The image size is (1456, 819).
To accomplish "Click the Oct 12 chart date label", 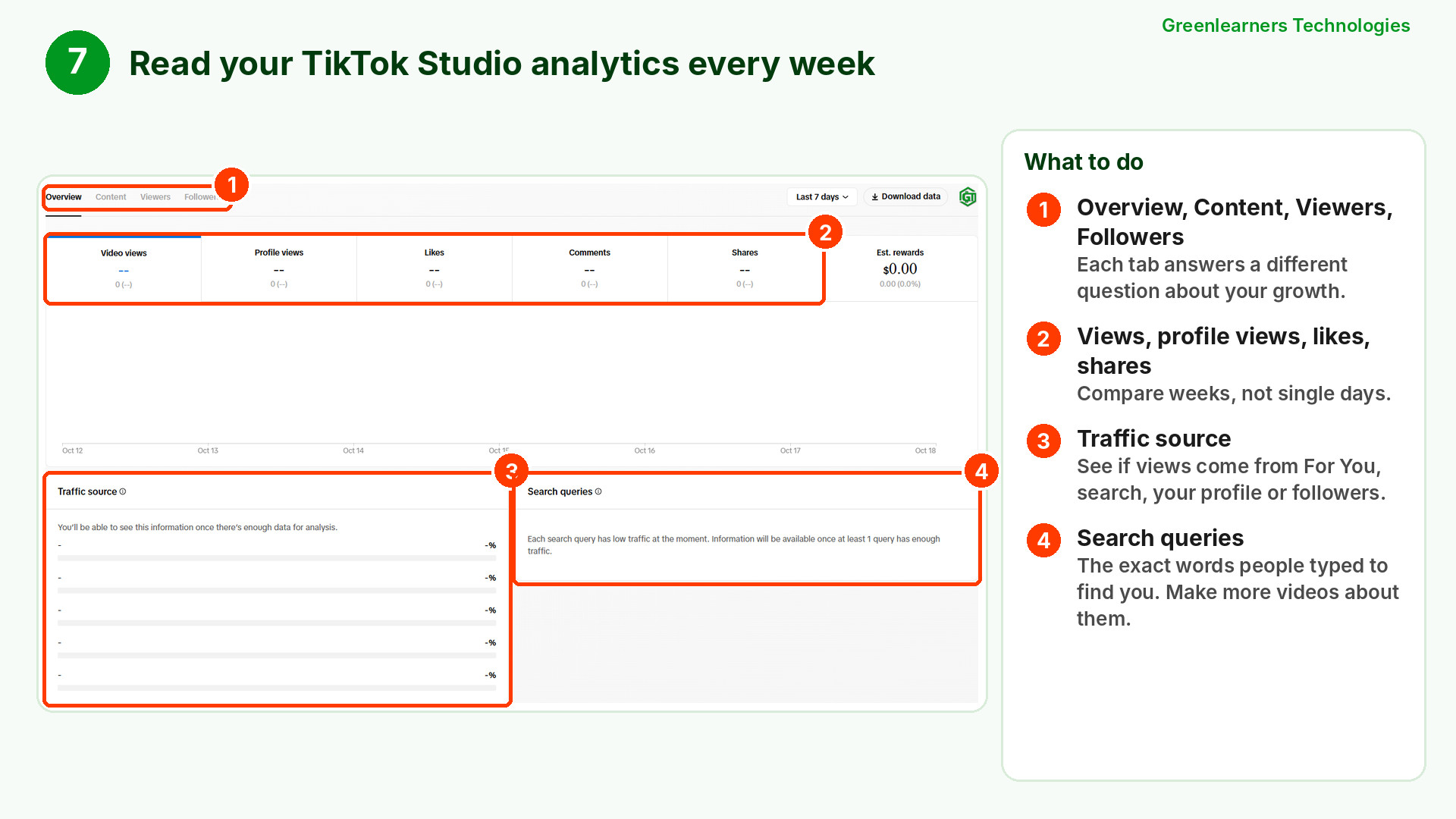I will (x=73, y=450).
